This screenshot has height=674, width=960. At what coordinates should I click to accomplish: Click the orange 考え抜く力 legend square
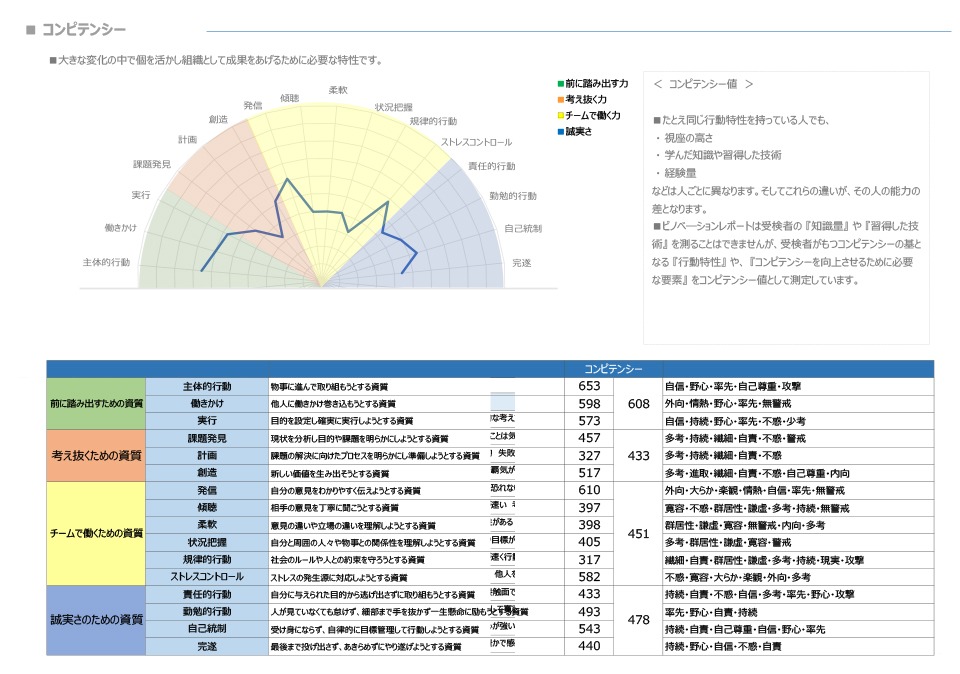560,100
